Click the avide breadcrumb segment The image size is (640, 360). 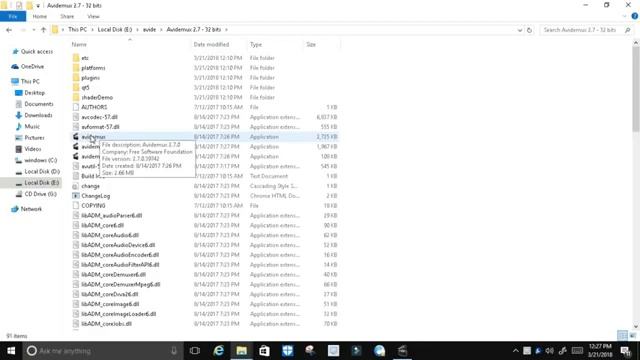[x=149, y=29]
